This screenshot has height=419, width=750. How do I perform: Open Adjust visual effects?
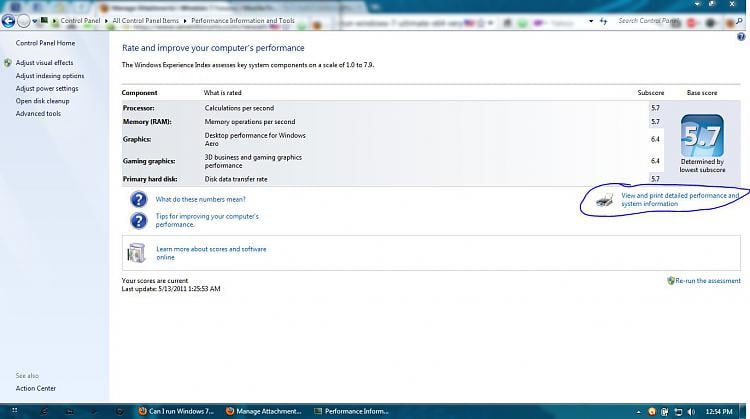[x=44, y=63]
